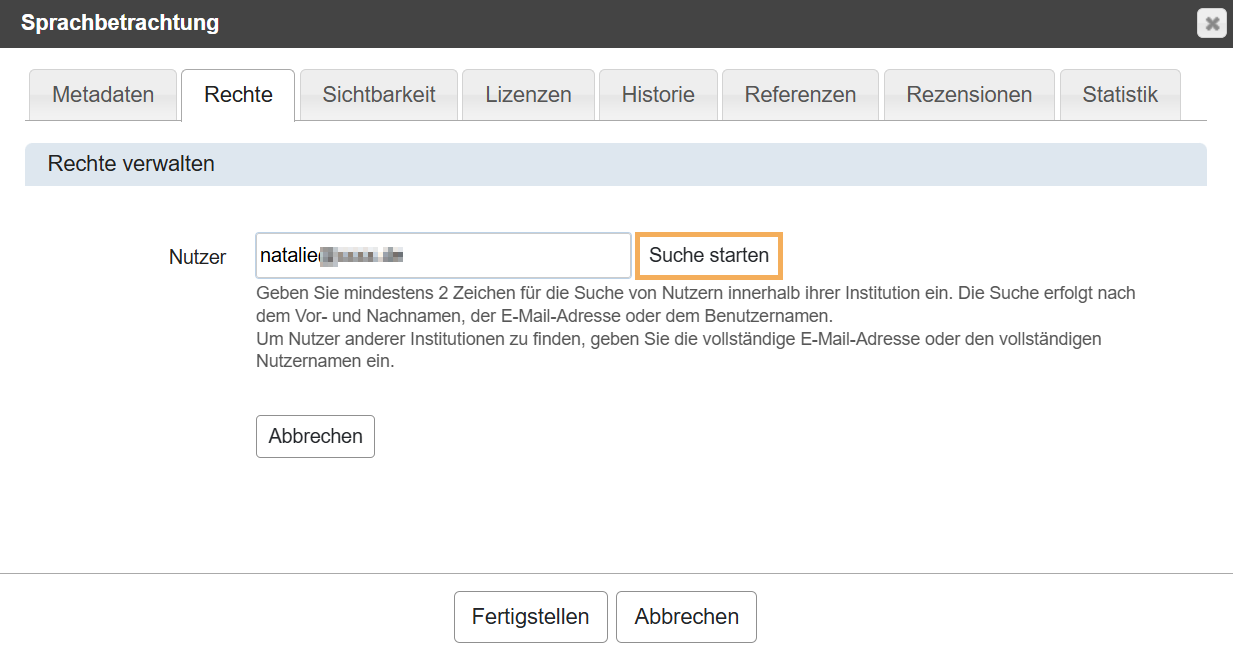
Task: Open the Sichtbarkeit tab
Action: coord(377,94)
